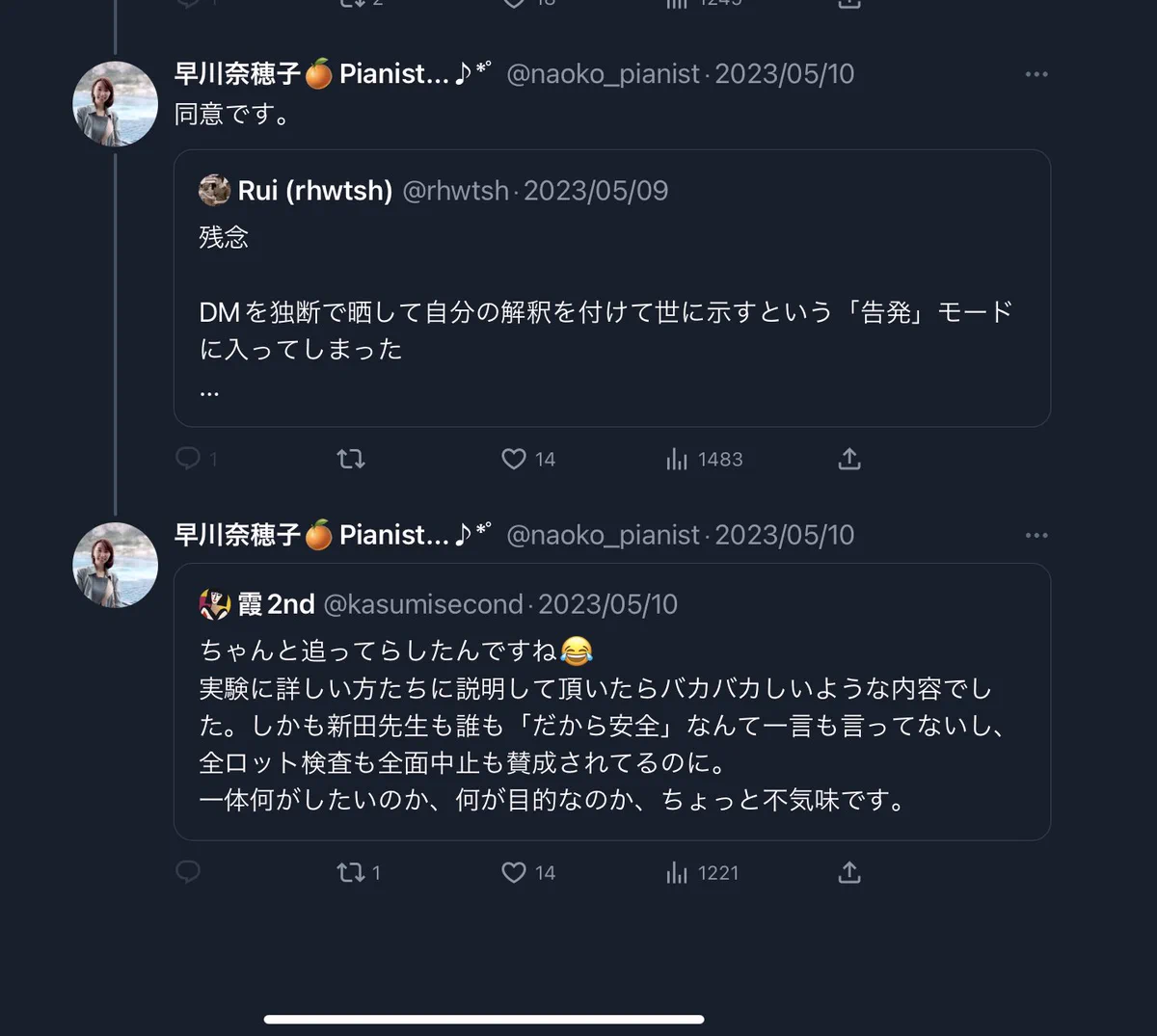Screen dimensions: 1157x1036
Task: Tap the home indicator bar
Action: coord(484,1019)
